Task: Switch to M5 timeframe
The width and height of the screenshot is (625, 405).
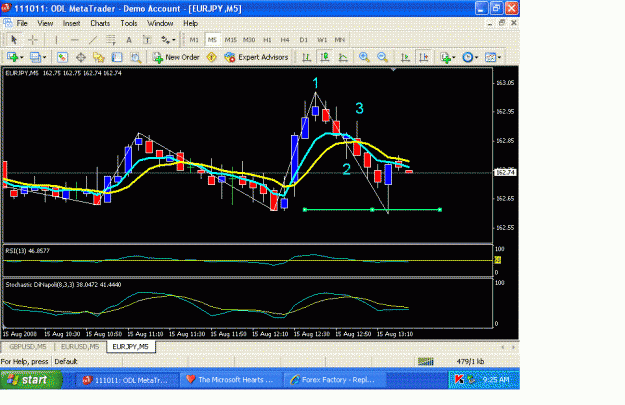Action: [x=212, y=39]
